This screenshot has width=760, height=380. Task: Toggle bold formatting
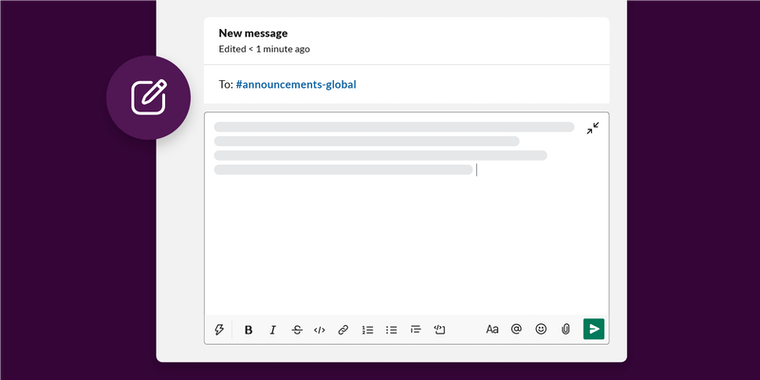tap(249, 330)
